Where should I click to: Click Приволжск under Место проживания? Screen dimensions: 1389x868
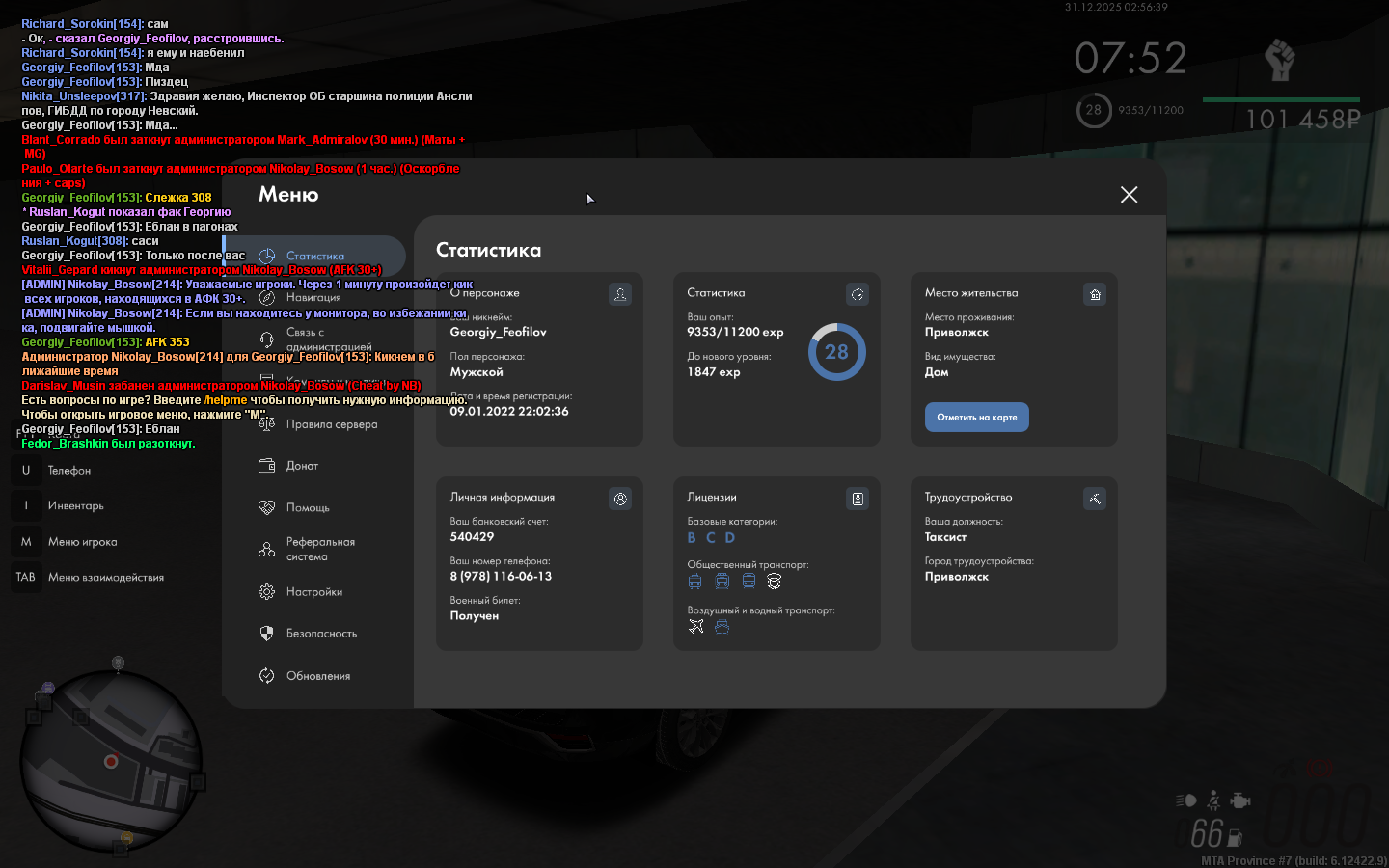click(957, 332)
